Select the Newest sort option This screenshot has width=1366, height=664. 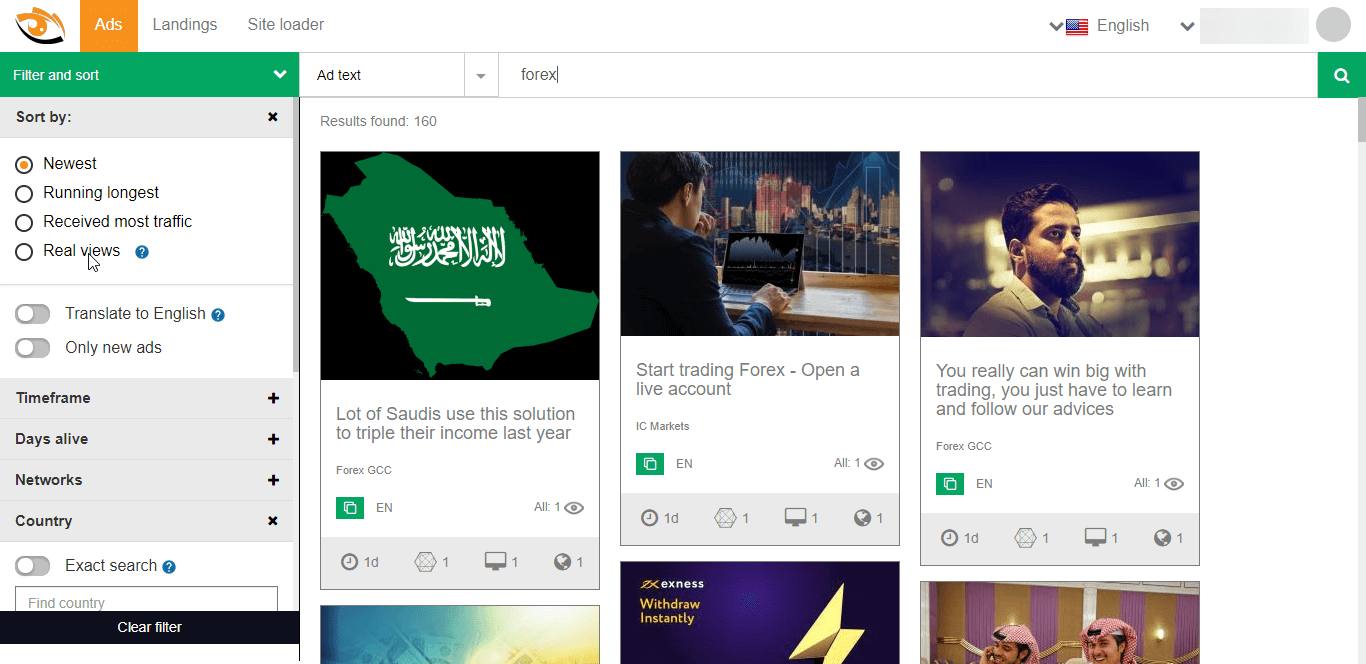24,165
